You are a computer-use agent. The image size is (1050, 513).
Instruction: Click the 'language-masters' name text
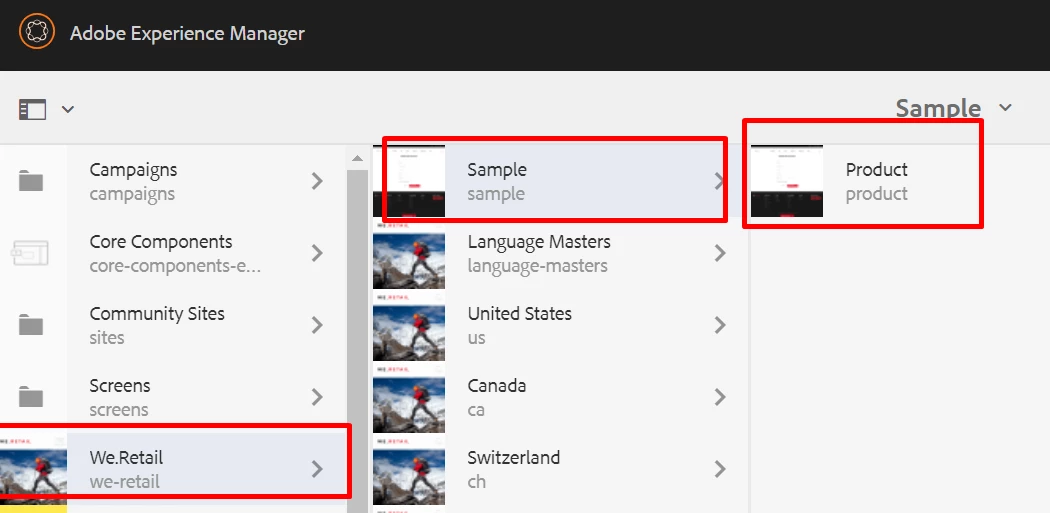pyautogui.click(x=538, y=266)
